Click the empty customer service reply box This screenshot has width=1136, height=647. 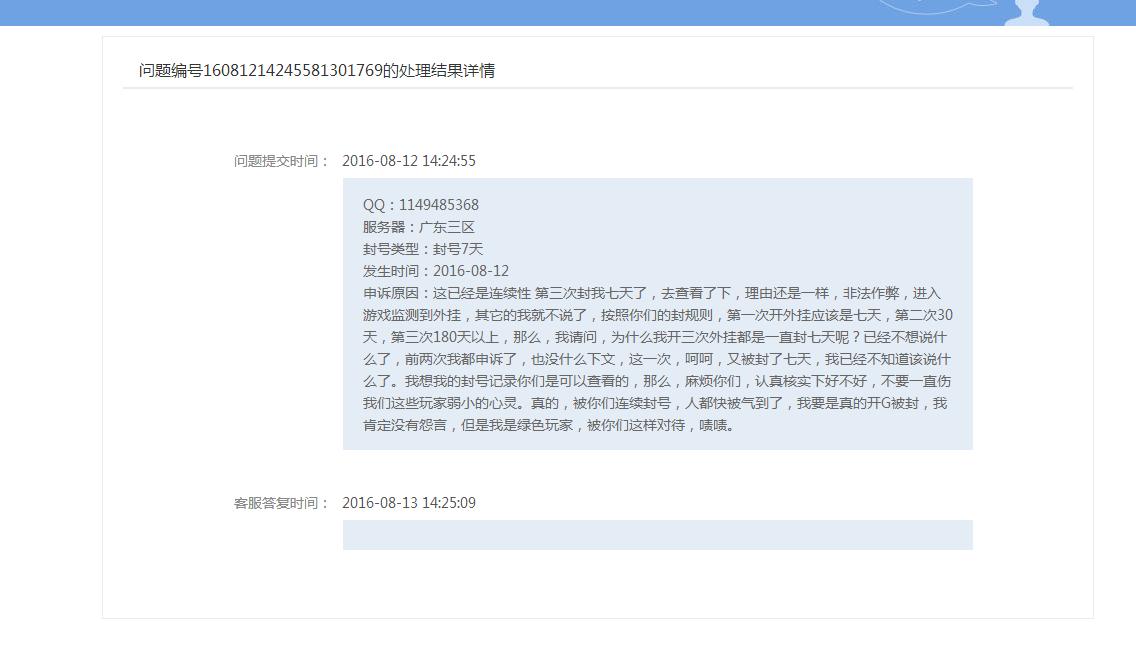click(x=655, y=534)
